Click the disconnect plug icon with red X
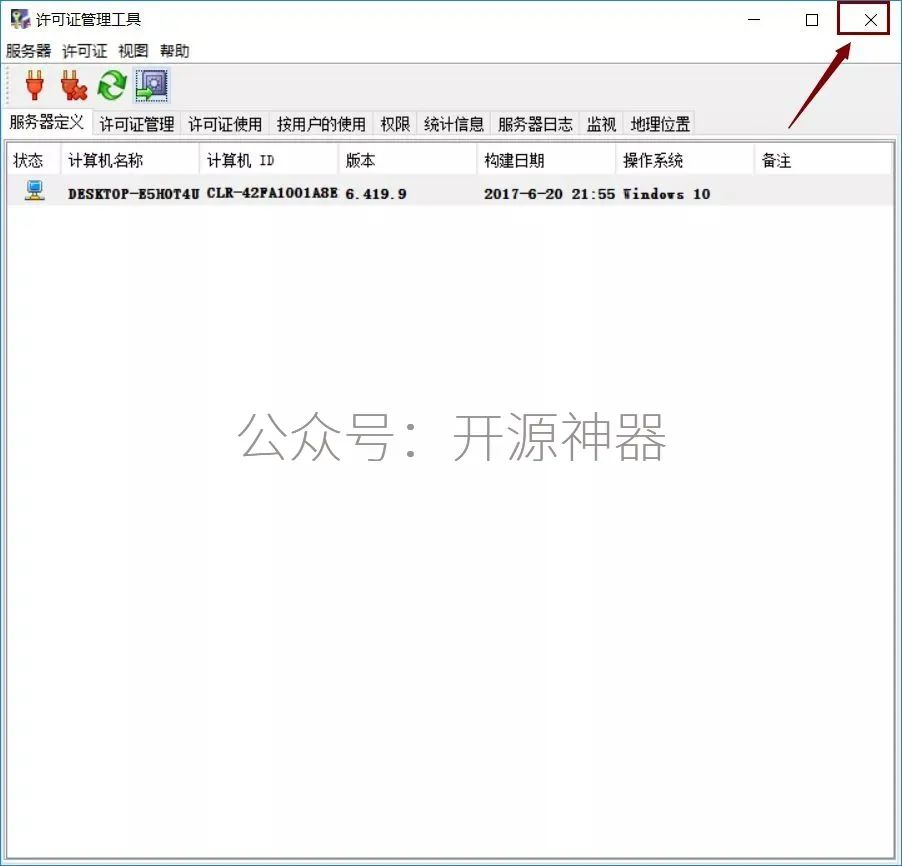The image size is (902, 866). (73, 86)
